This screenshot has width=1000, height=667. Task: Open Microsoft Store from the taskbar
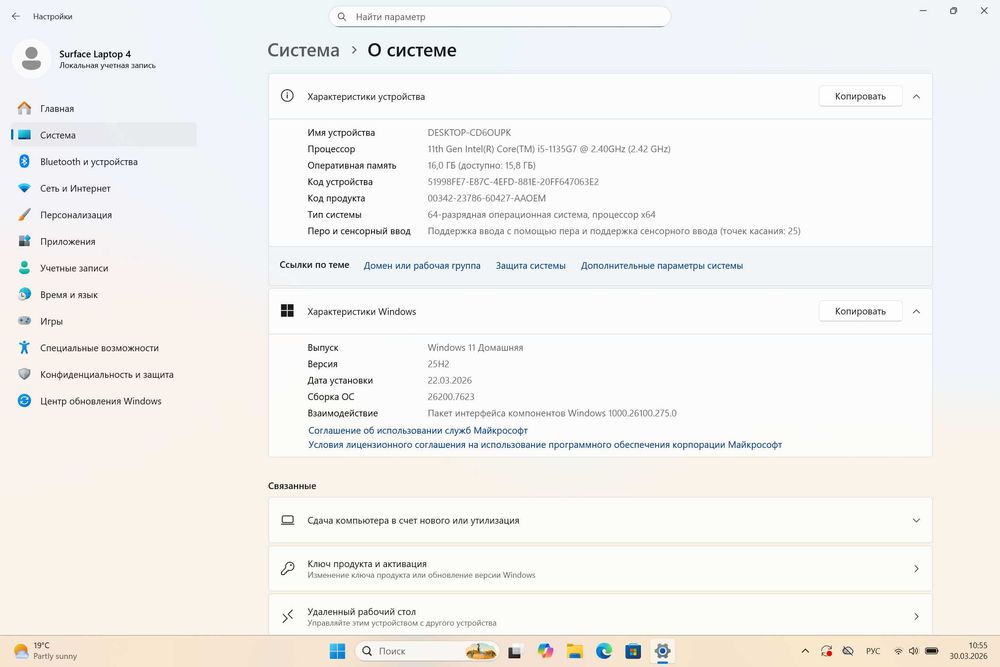coord(633,651)
